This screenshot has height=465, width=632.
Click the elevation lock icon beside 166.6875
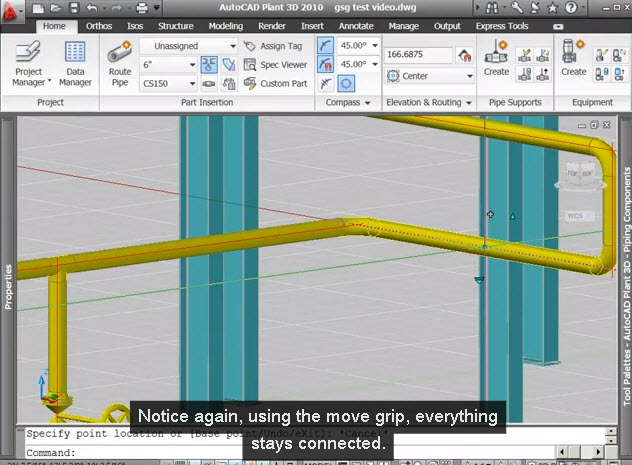click(x=464, y=55)
